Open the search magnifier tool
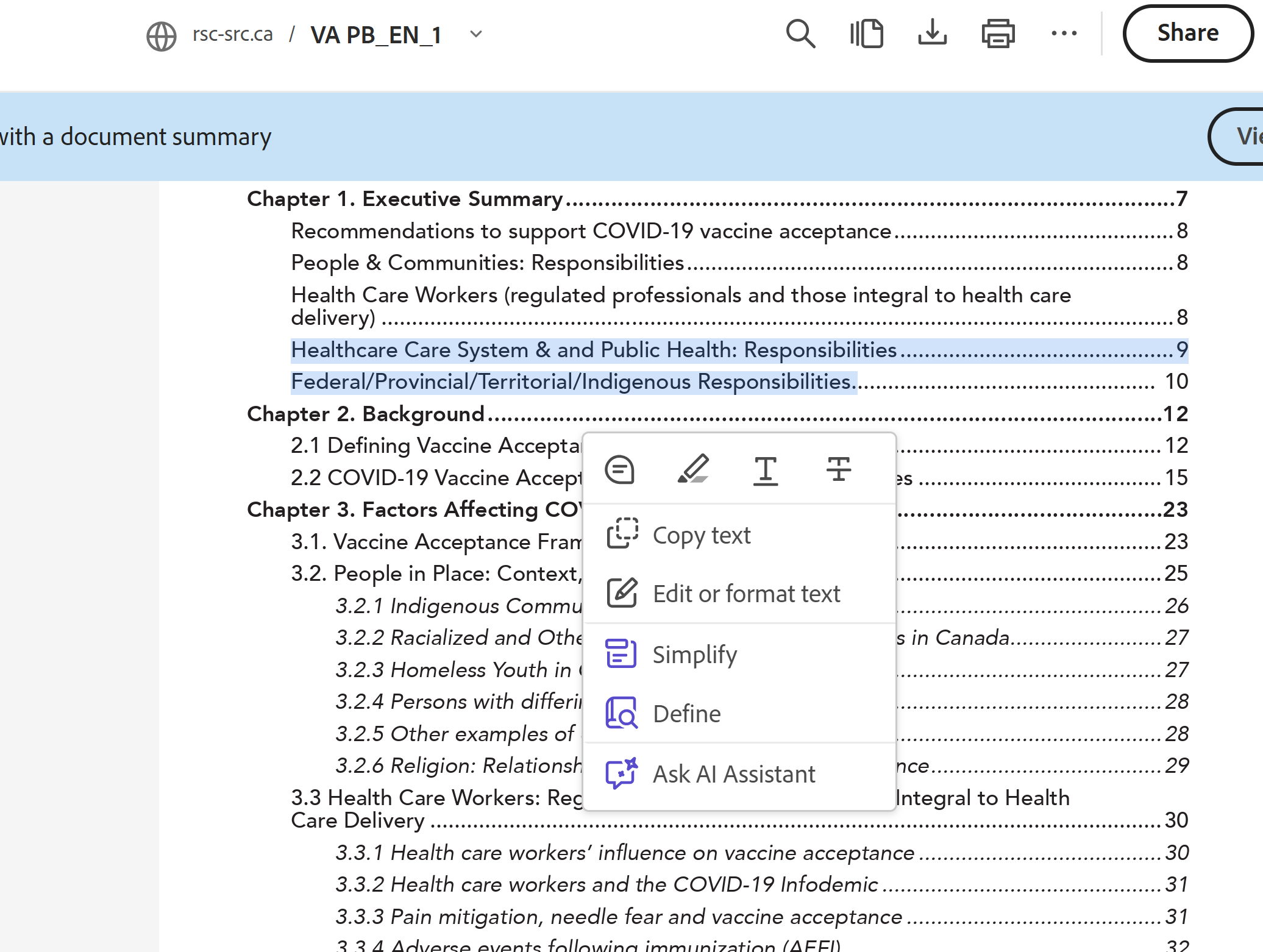This screenshot has width=1263, height=952. [800, 34]
